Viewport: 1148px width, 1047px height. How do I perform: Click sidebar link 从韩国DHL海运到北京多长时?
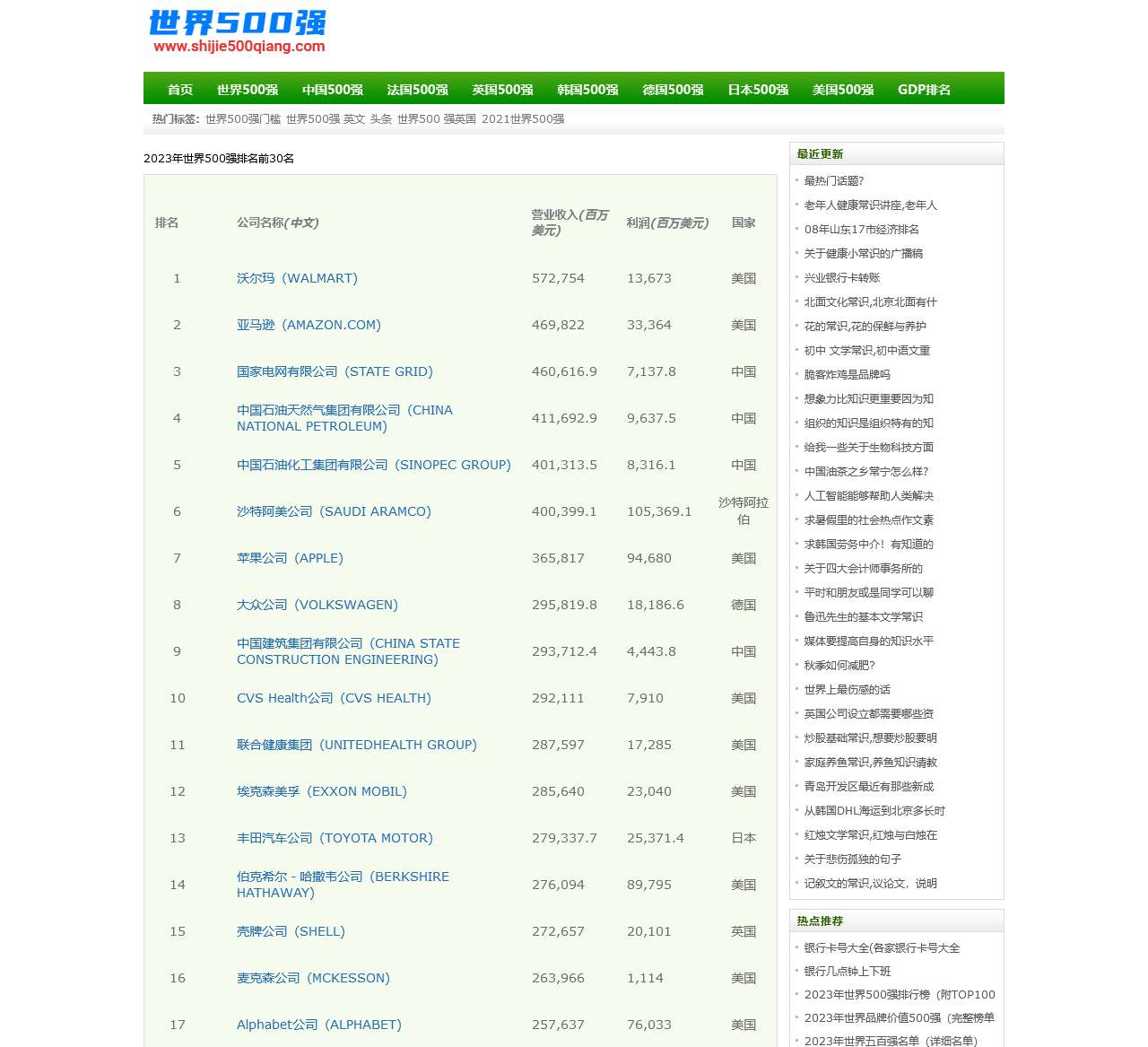pos(874,810)
